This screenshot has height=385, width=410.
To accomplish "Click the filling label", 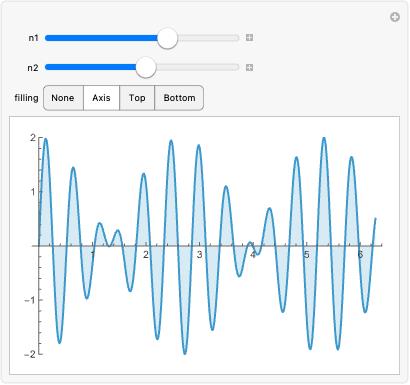I will point(26,98).
